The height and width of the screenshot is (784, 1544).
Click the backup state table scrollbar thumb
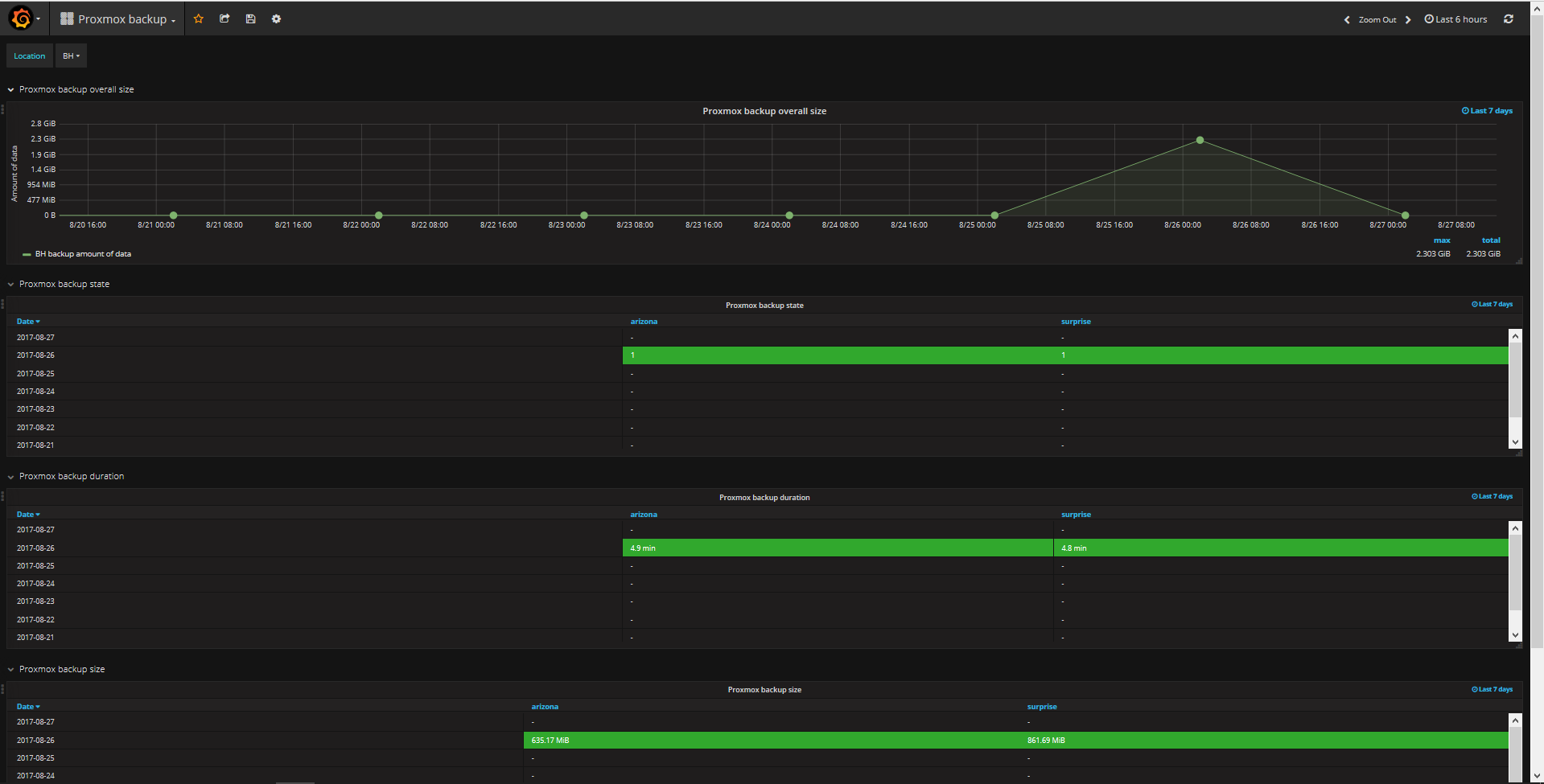point(1515,380)
